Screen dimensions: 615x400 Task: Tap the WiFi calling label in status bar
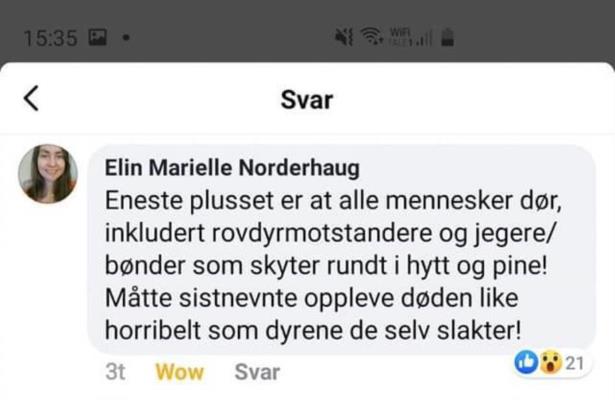[x=398, y=37]
